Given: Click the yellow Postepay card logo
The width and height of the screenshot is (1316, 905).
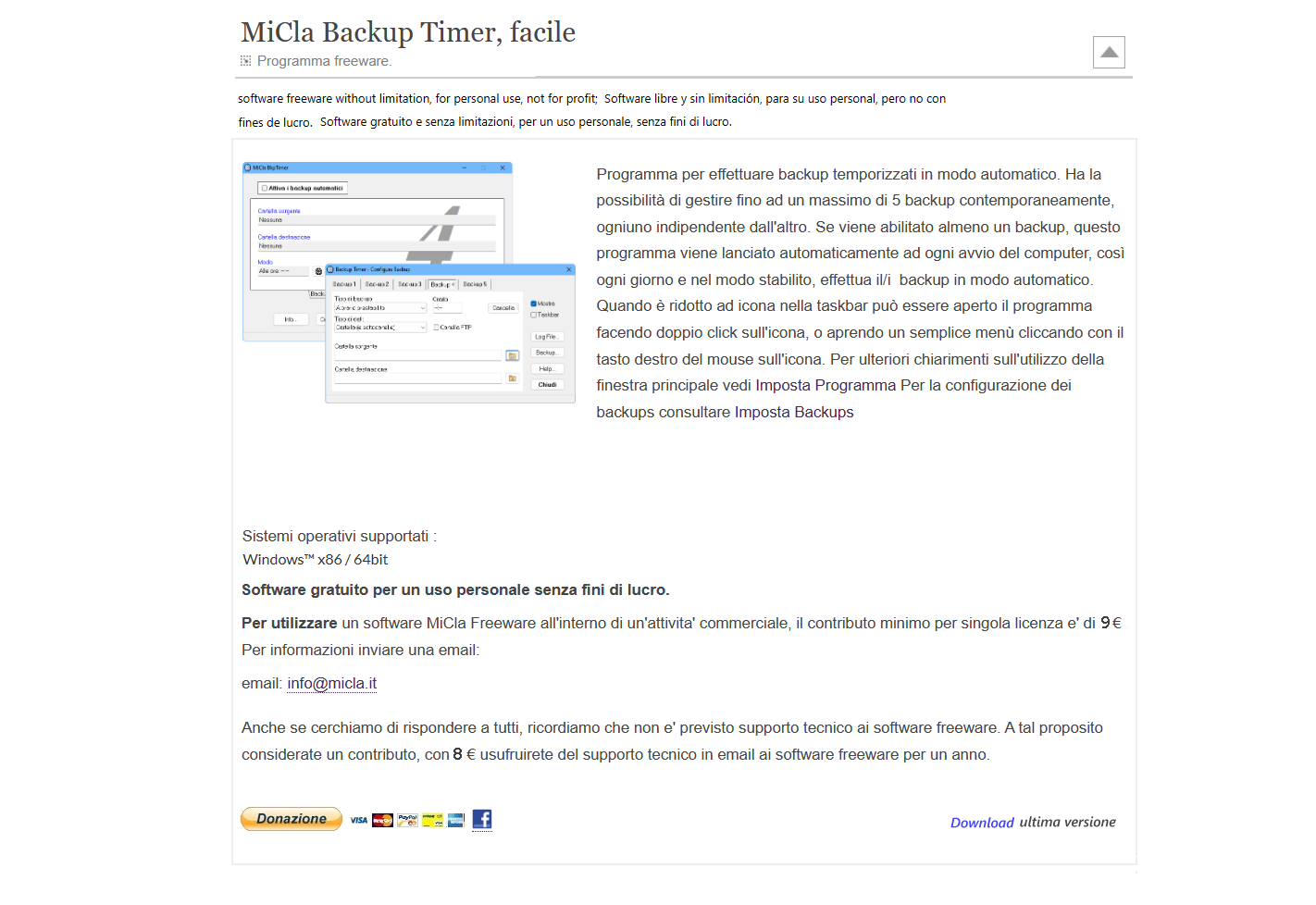Looking at the screenshot, I should coord(432,820).
